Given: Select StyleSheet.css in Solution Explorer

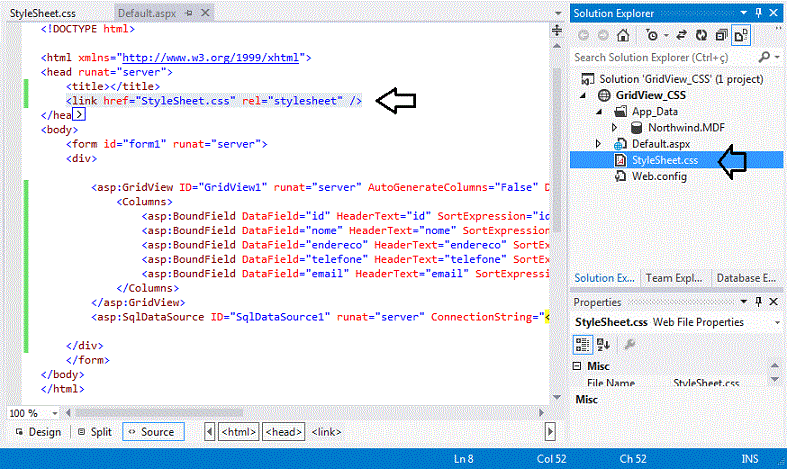Looking at the screenshot, I should [x=665, y=160].
